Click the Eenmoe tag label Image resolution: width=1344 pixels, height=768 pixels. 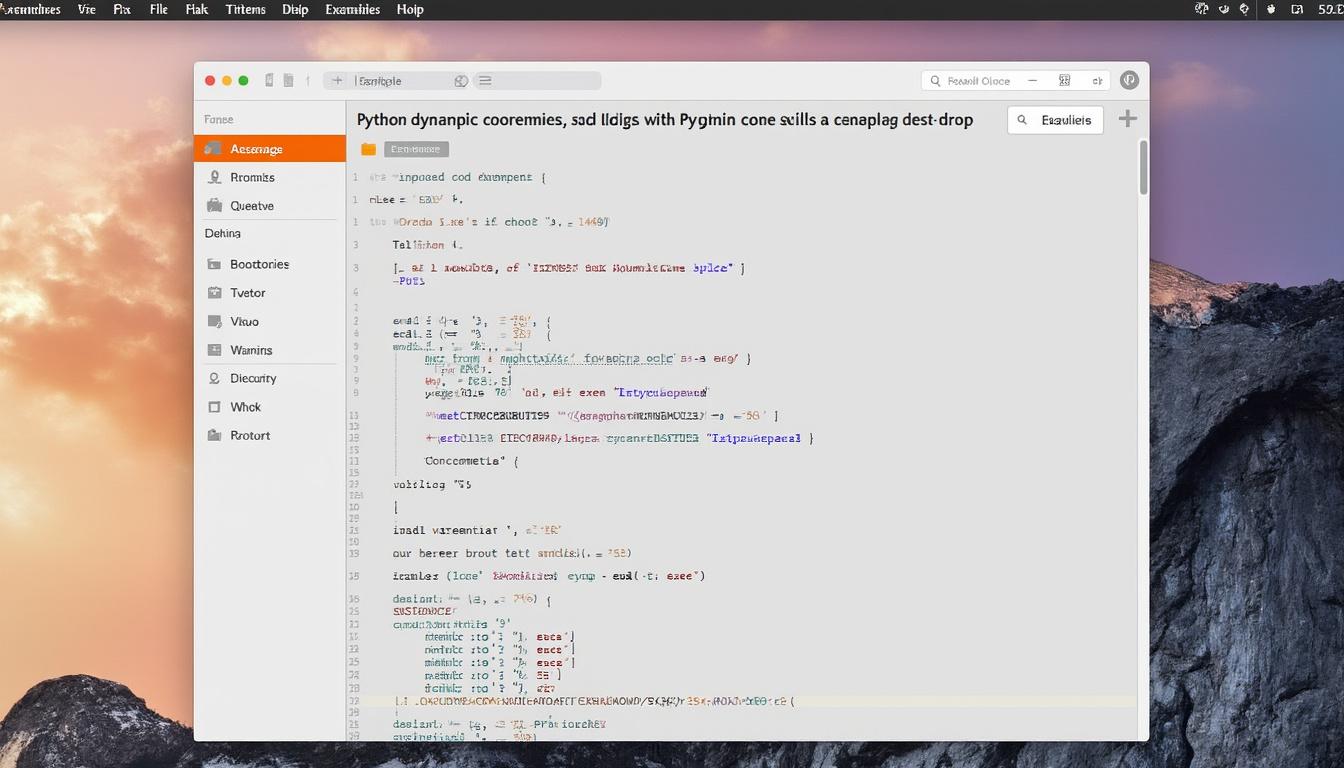pos(415,147)
